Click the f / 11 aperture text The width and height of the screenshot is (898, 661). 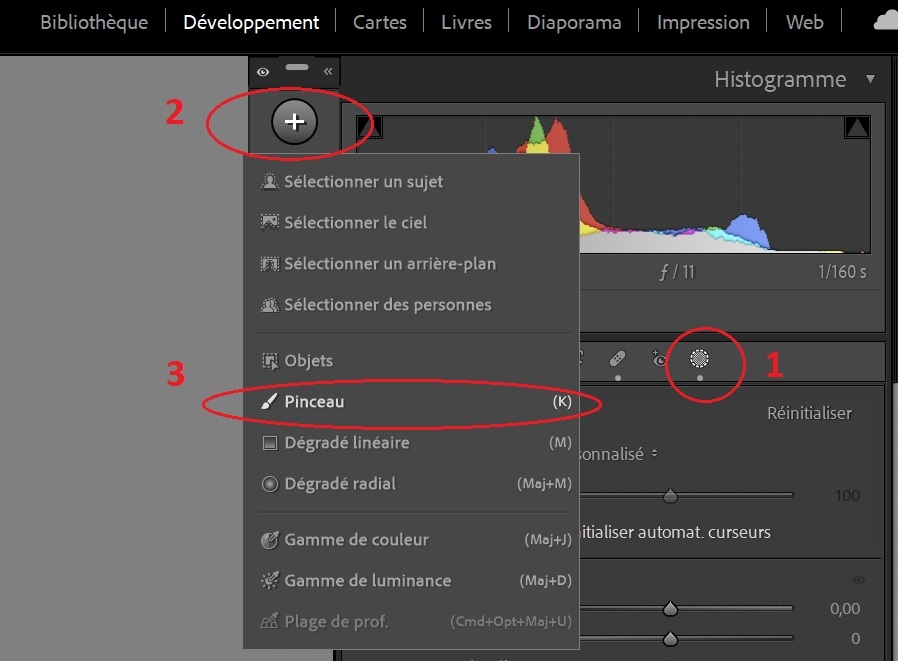coord(677,272)
